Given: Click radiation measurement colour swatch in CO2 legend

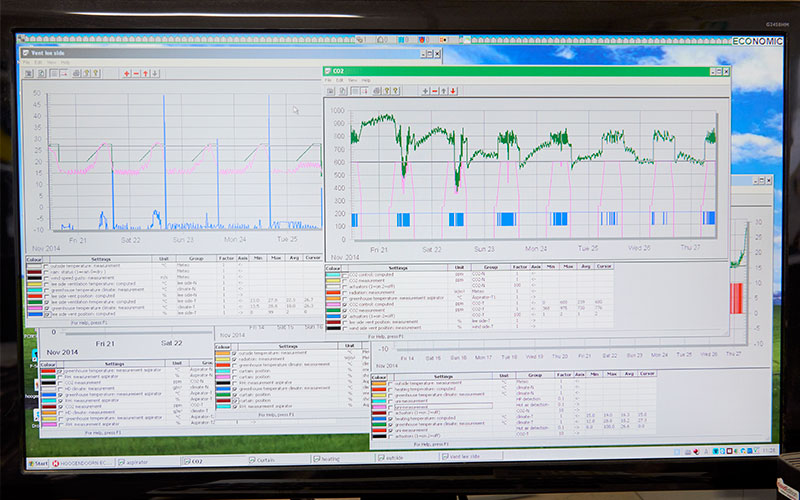Looking at the screenshot, I should (x=333, y=292).
